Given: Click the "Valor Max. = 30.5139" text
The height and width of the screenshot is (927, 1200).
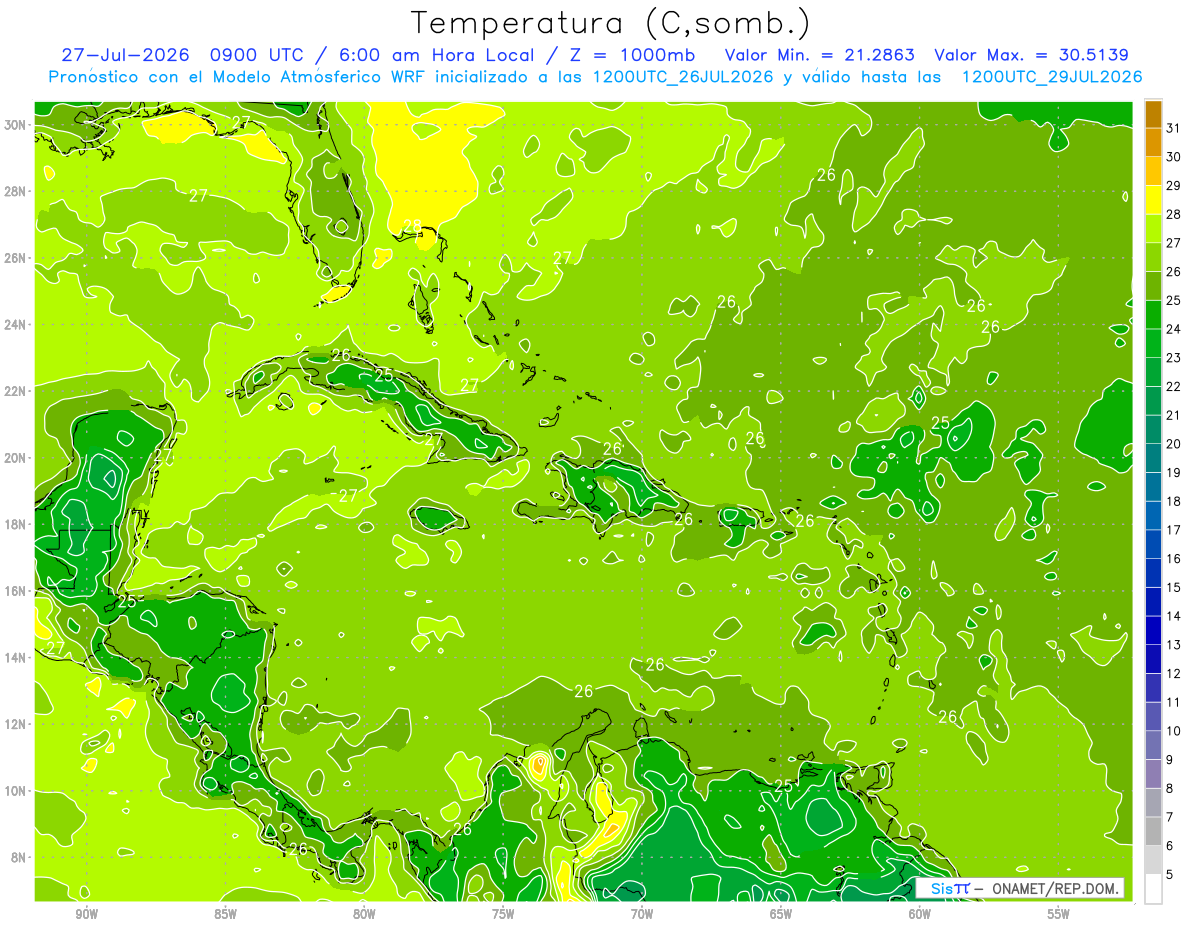Looking at the screenshot, I should (x=1032, y=55).
